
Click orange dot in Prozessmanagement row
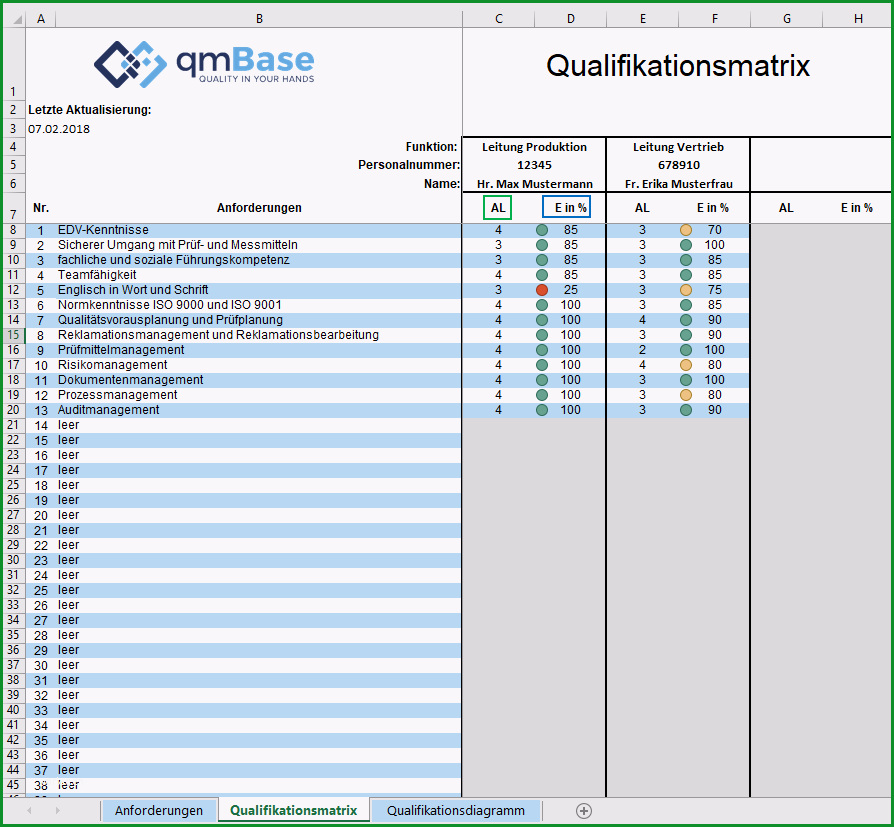(x=686, y=395)
